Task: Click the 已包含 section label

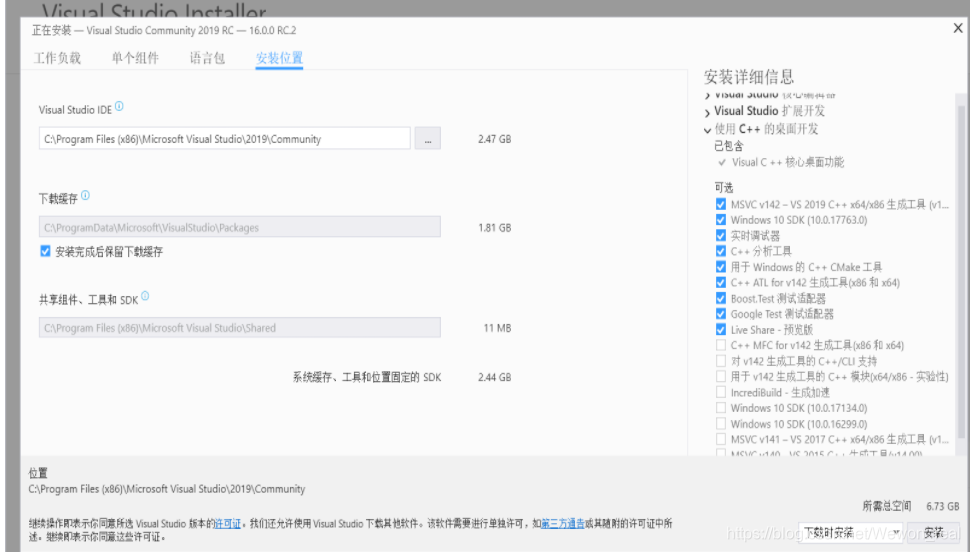Action: 729,146
